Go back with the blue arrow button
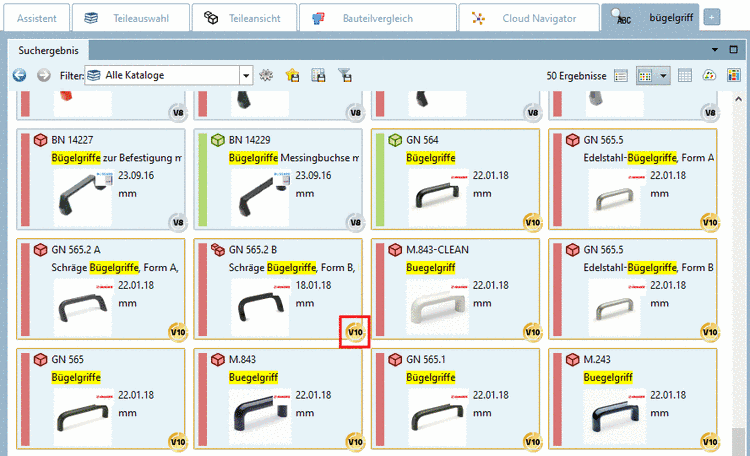750x456 pixels. [x=20, y=75]
